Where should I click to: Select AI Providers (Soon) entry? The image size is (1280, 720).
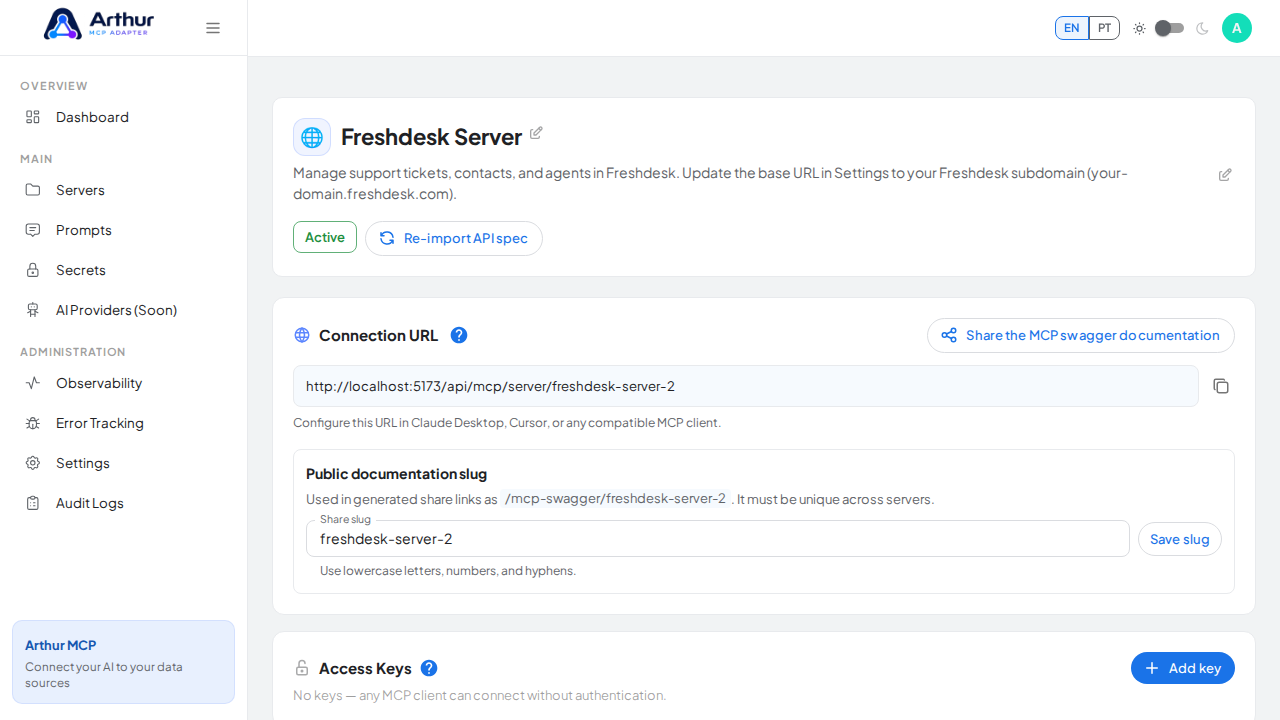point(123,310)
